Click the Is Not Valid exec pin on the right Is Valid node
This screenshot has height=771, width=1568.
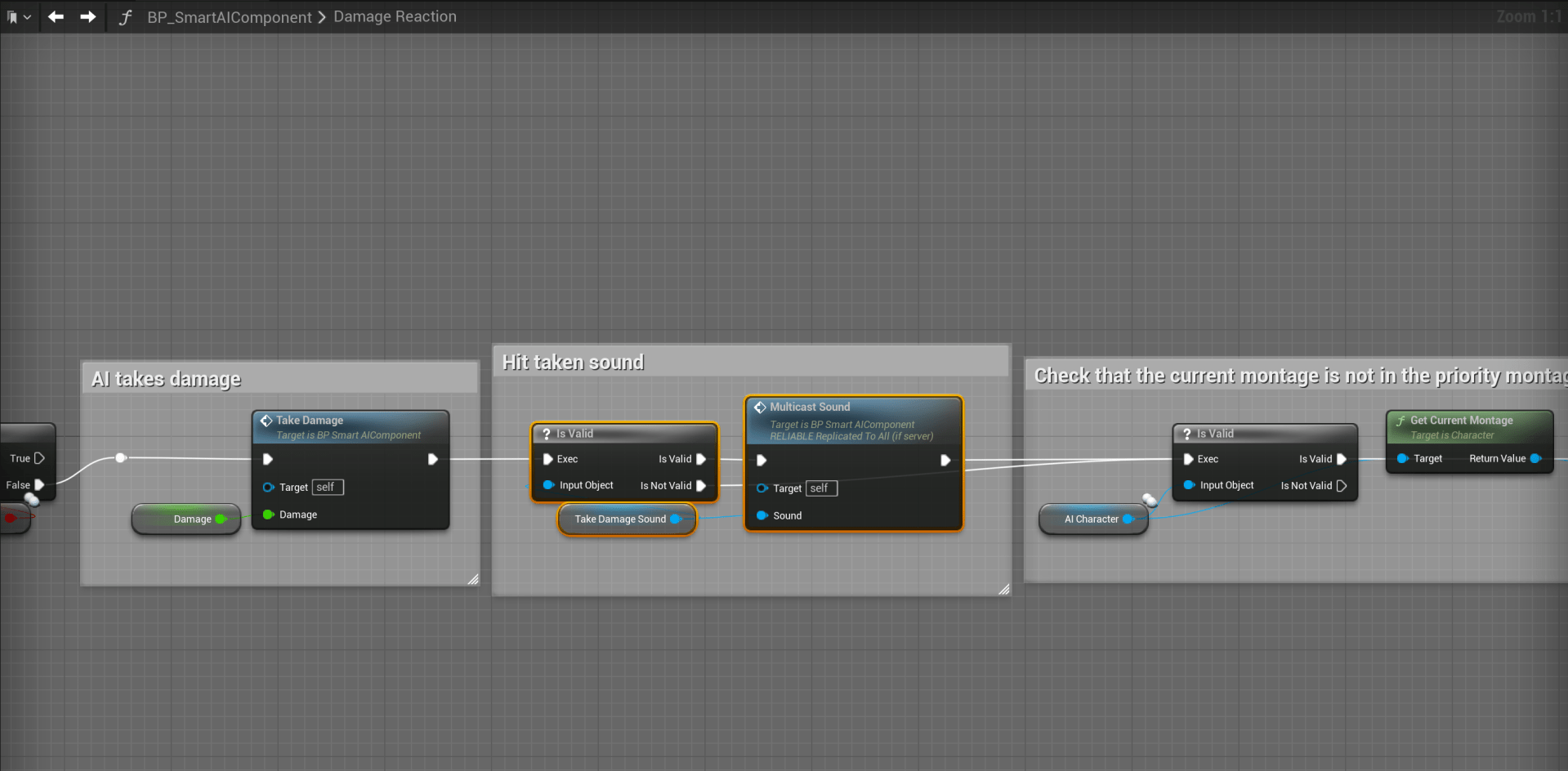tap(1341, 486)
